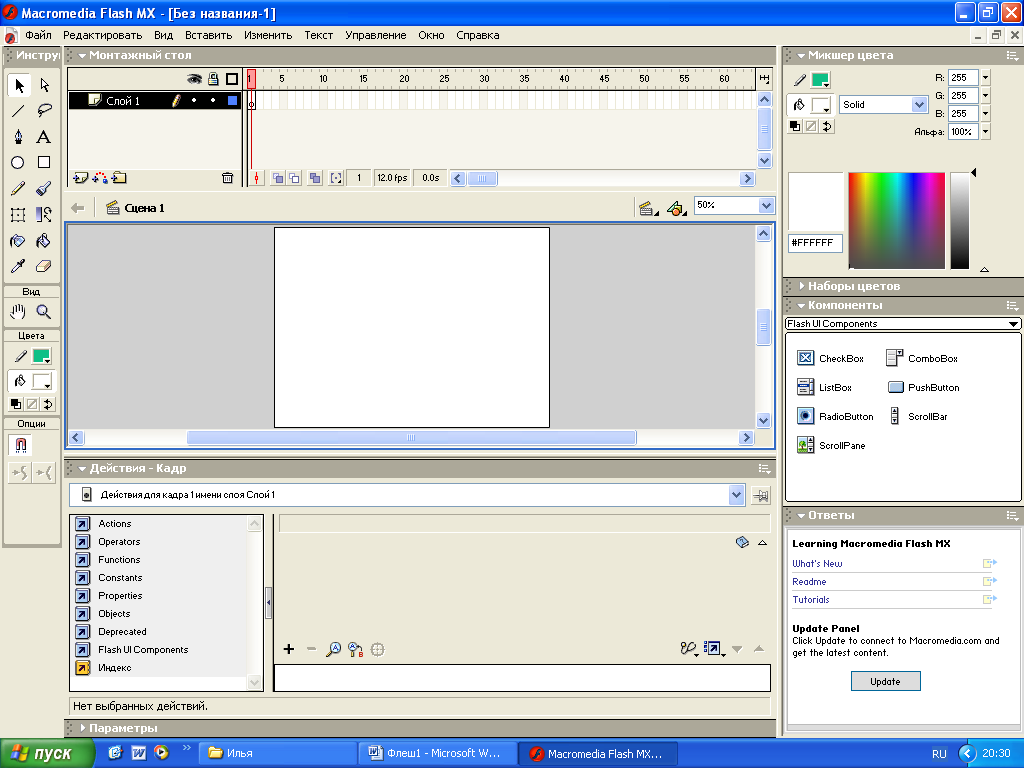Select the Eraser tool
The height and width of the screenshot is (768, 1024).
click(x=44, y=266)
